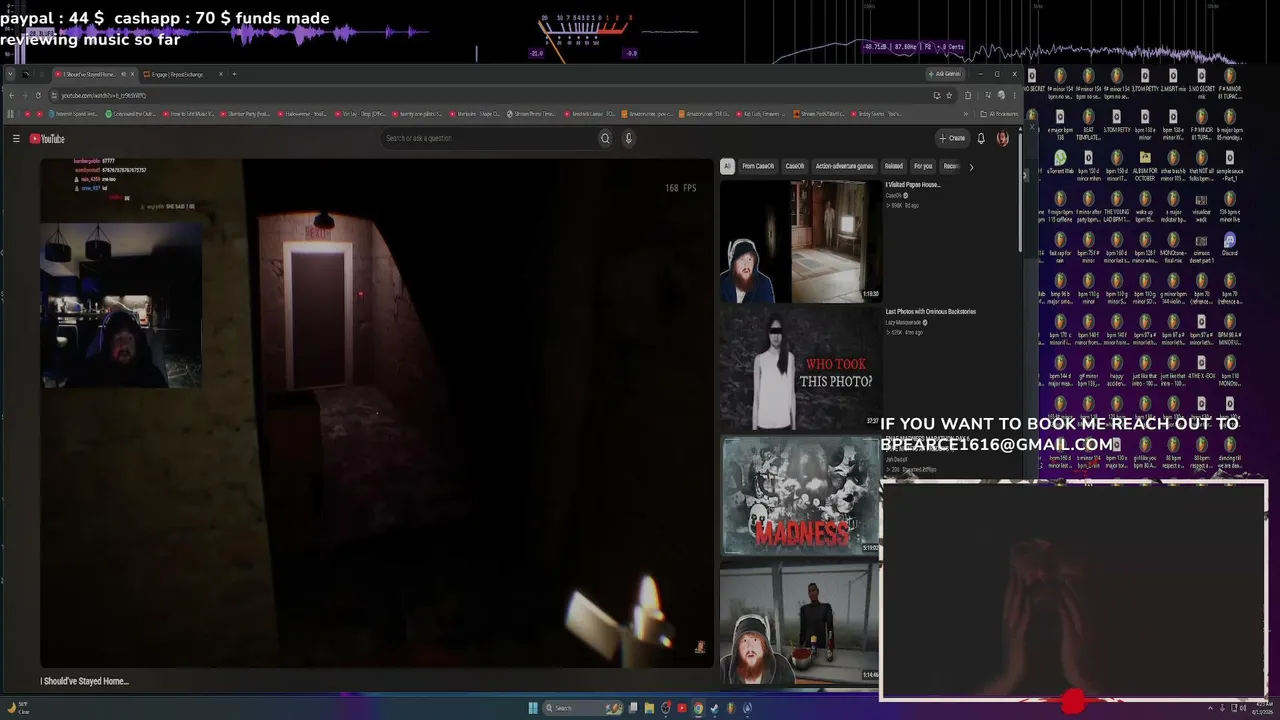This screenshot has width=1280, height=720.
Task: Launch Discord from the desktop
Action: click(x=1229, y=245)
